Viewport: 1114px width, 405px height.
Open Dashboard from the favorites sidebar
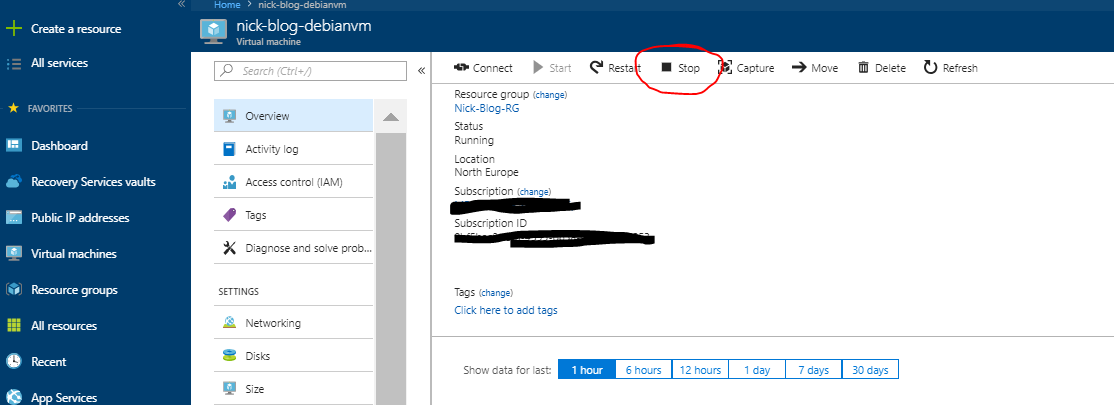pos(59,146)
